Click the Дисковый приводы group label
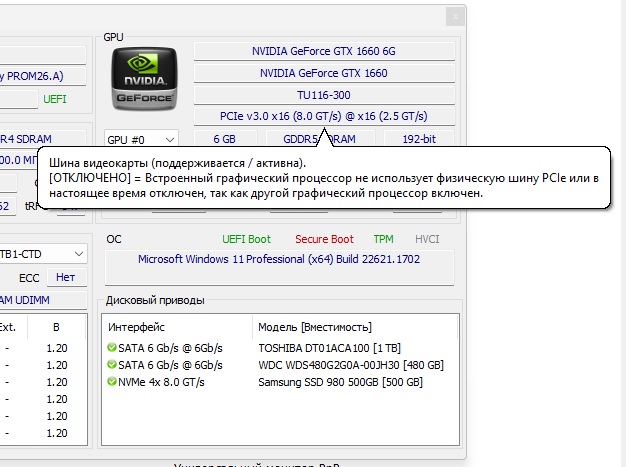Viewport: 626px width, 467px height. tap(155, 300)
